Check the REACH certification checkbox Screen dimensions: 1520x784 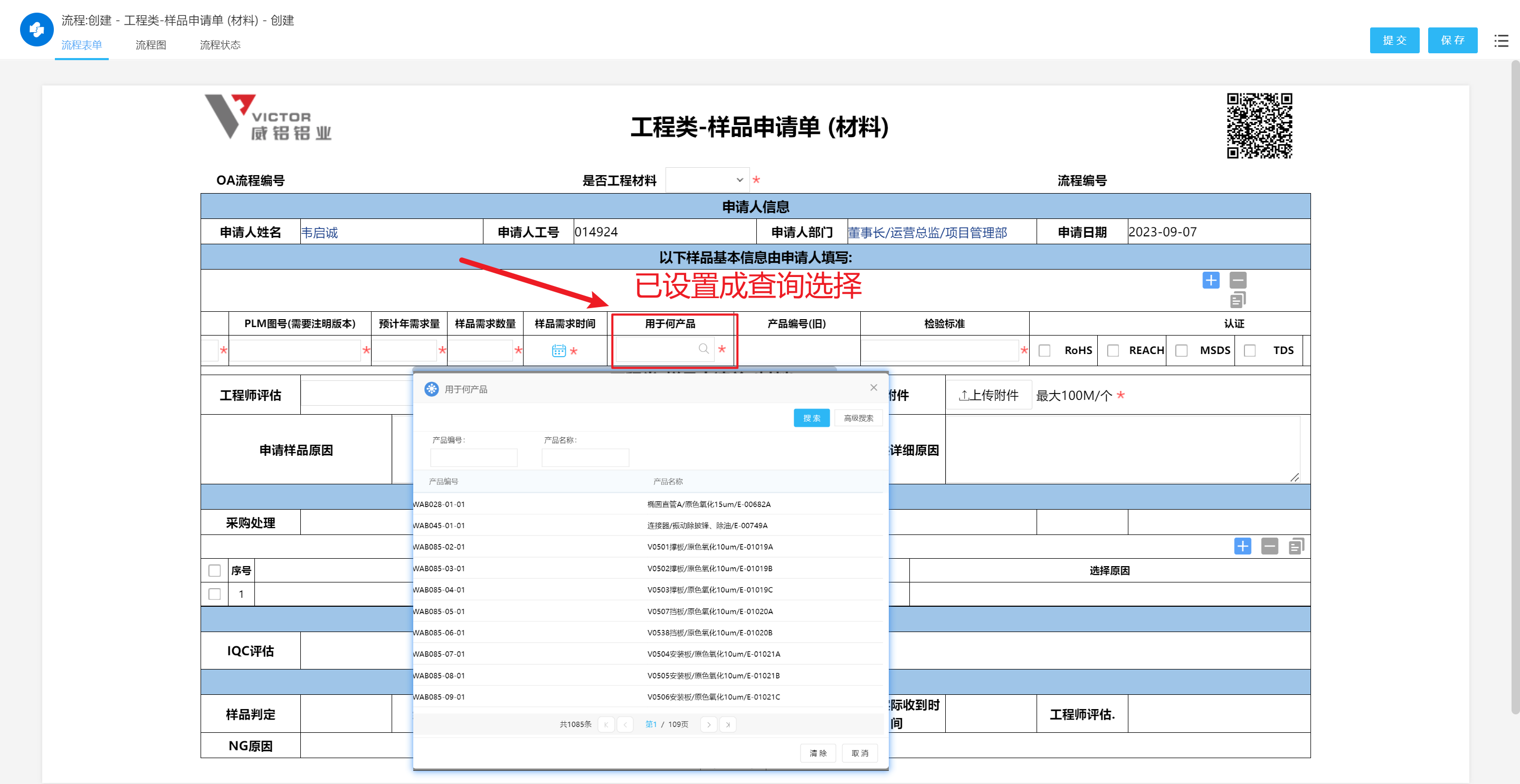pyautogui.click(x=1113, y=350)
